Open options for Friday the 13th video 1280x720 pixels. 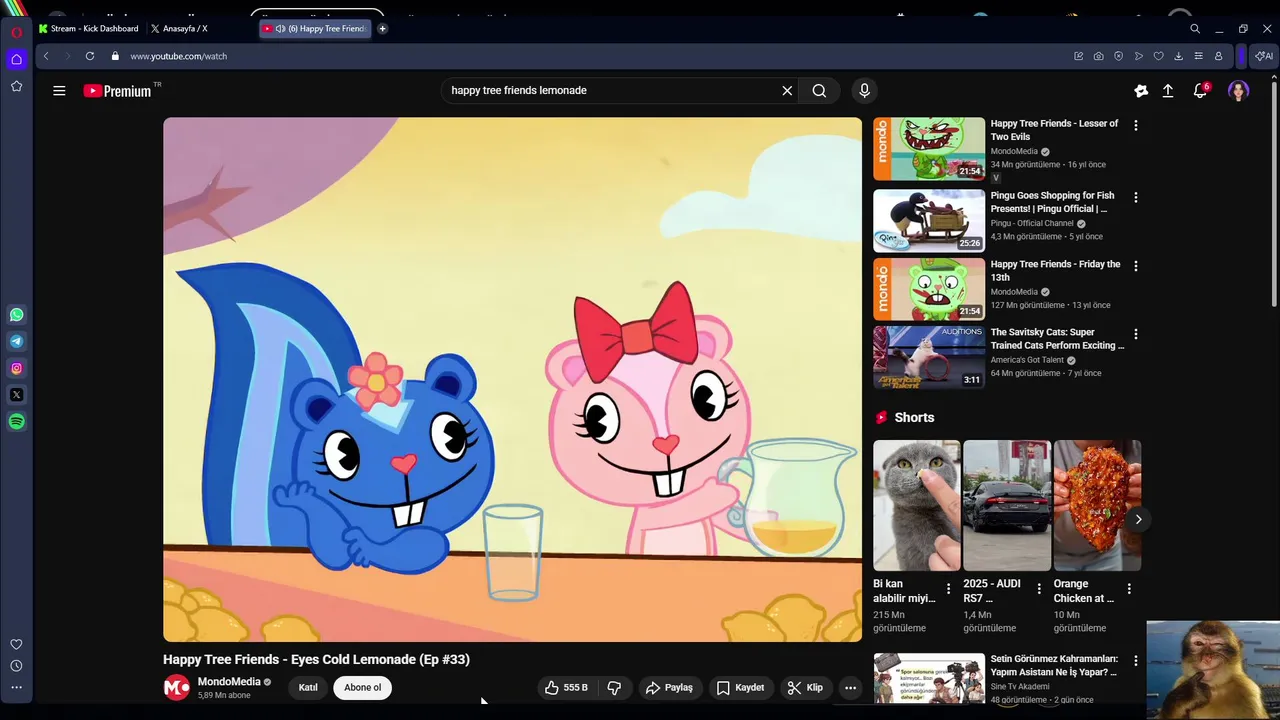click(x=1135, y=266)
